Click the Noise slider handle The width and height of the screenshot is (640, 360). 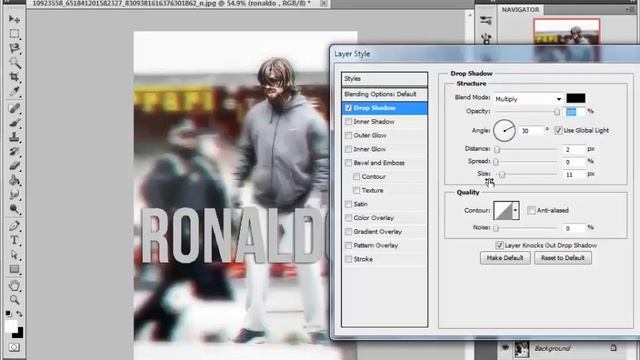pos(496,228)
